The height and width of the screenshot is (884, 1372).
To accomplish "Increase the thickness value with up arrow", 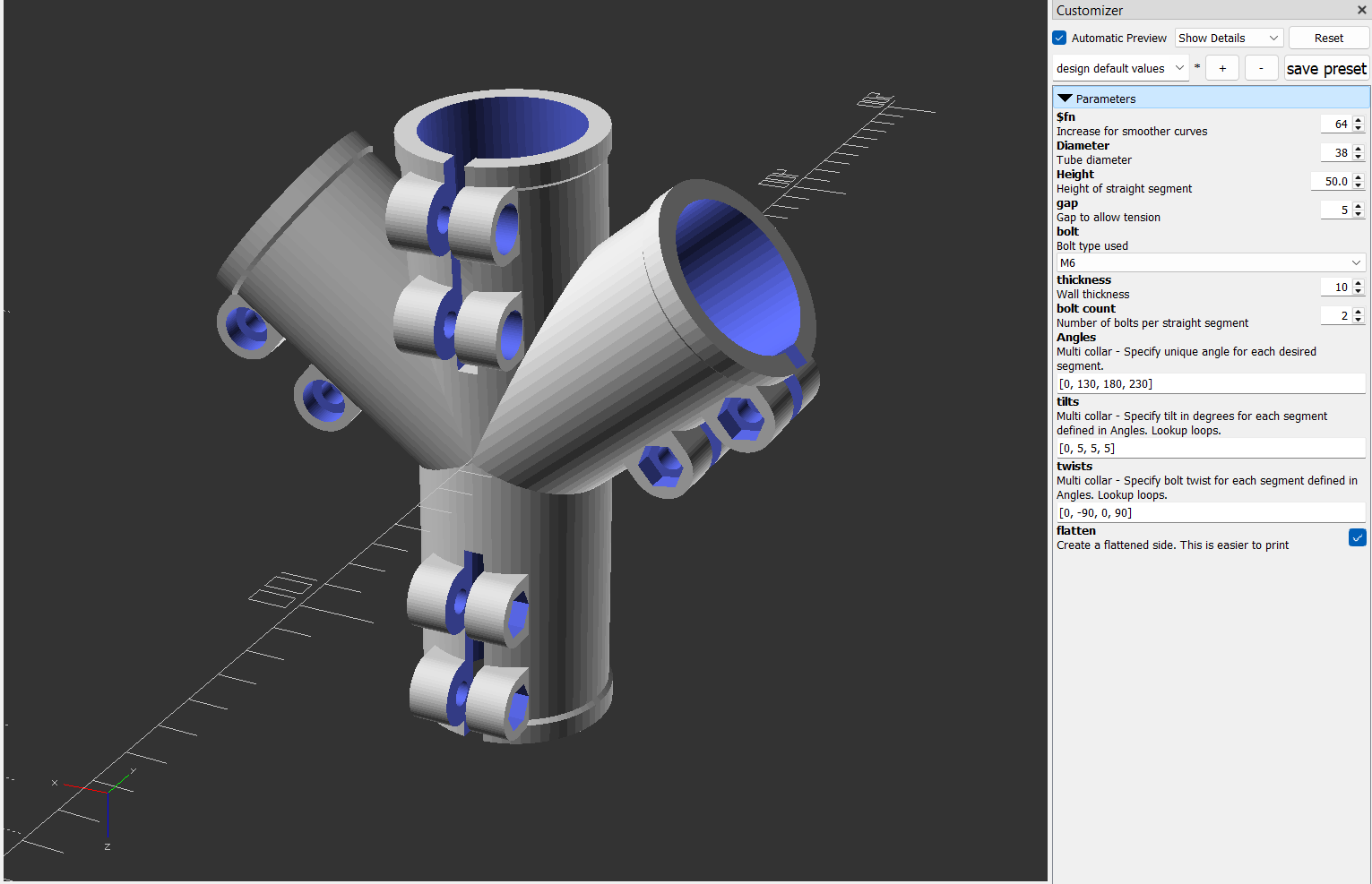I will (x=1359, y=283).
